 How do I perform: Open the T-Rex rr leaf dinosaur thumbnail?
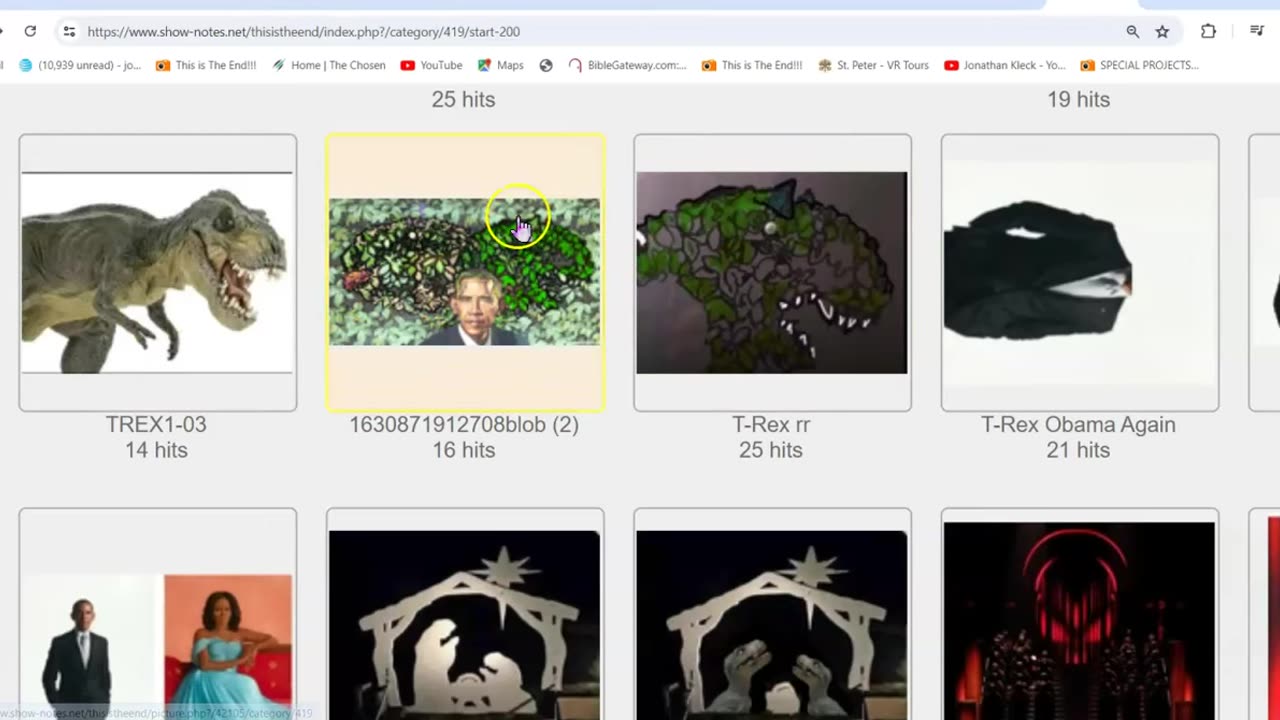(772, 273)
